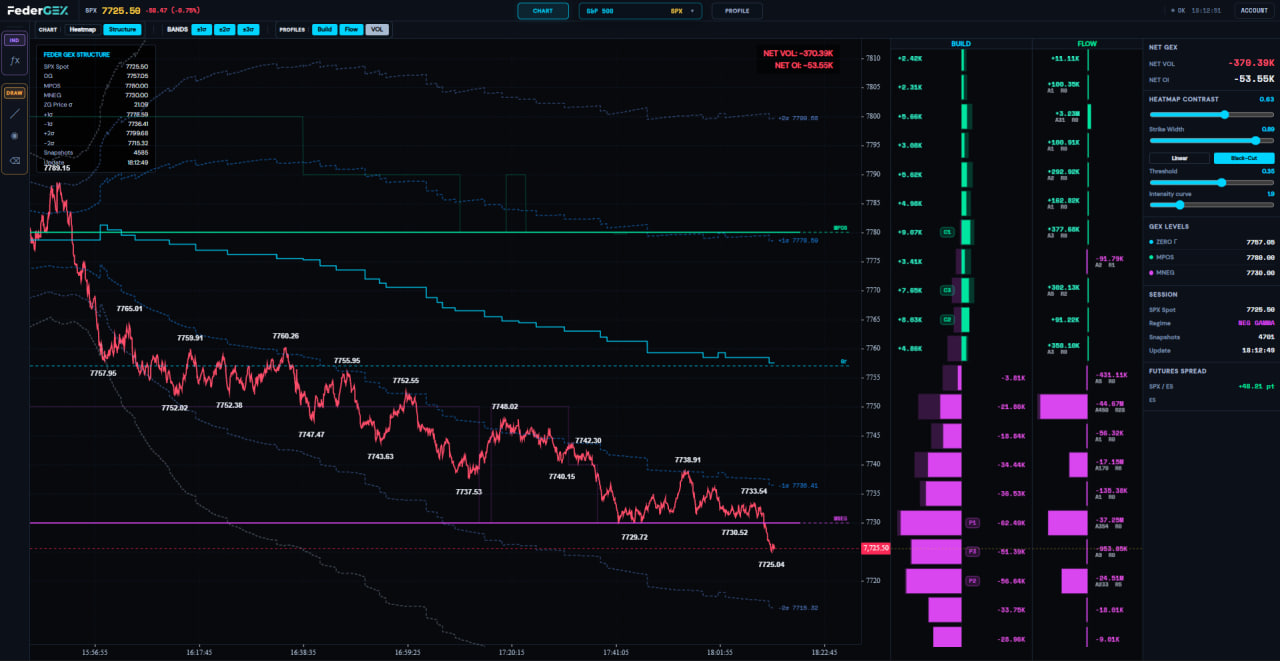Click the 7760.26 swing high label
Viewport: 1280px width, 661px height.
(286, 336)
